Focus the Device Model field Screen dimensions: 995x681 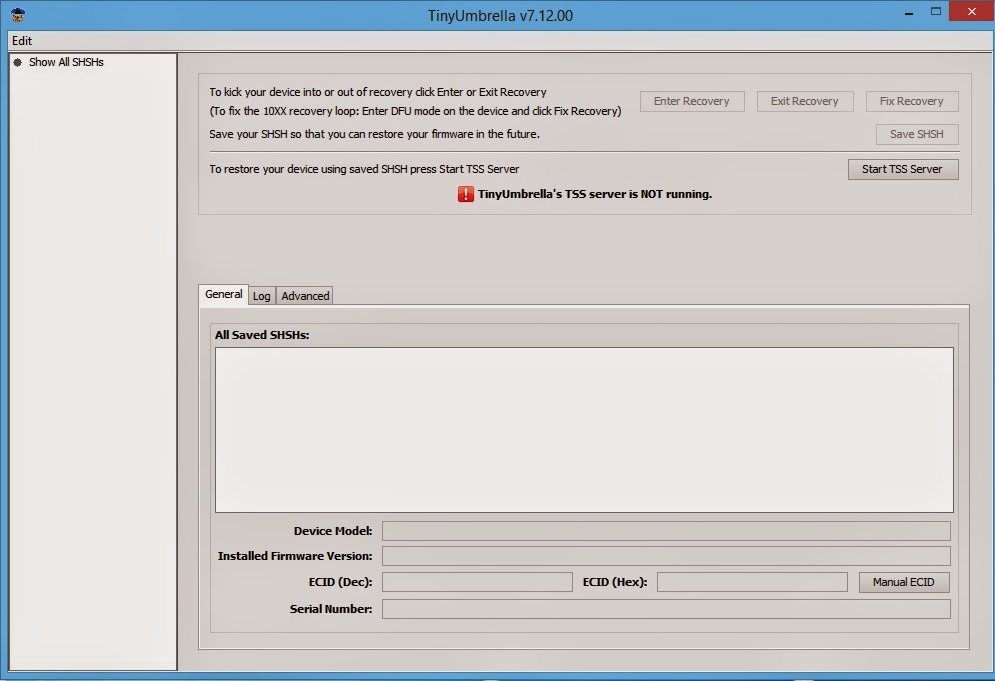[x=666, y=531]
